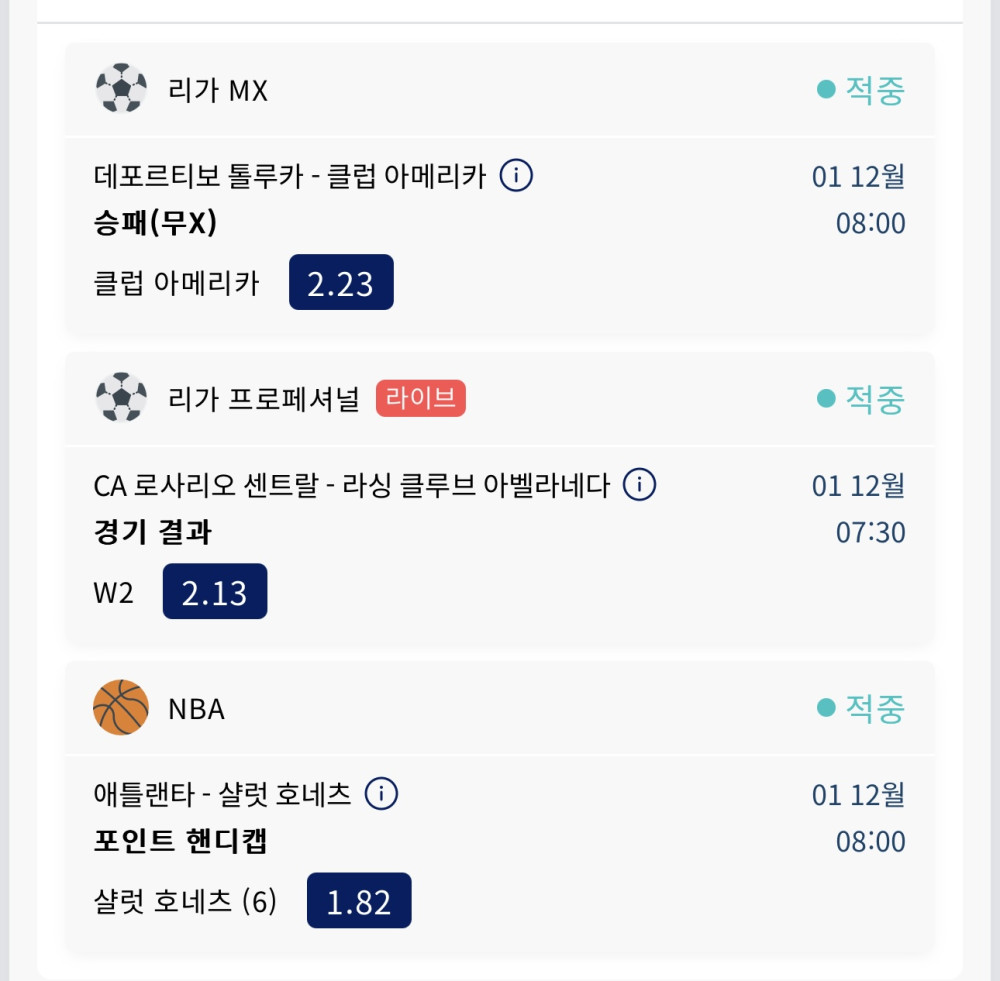Viewport: 1000px width, 981px height.
Task: Open info icon for 데포르티보 톨루카 match
Action: (x=516, y=176)
